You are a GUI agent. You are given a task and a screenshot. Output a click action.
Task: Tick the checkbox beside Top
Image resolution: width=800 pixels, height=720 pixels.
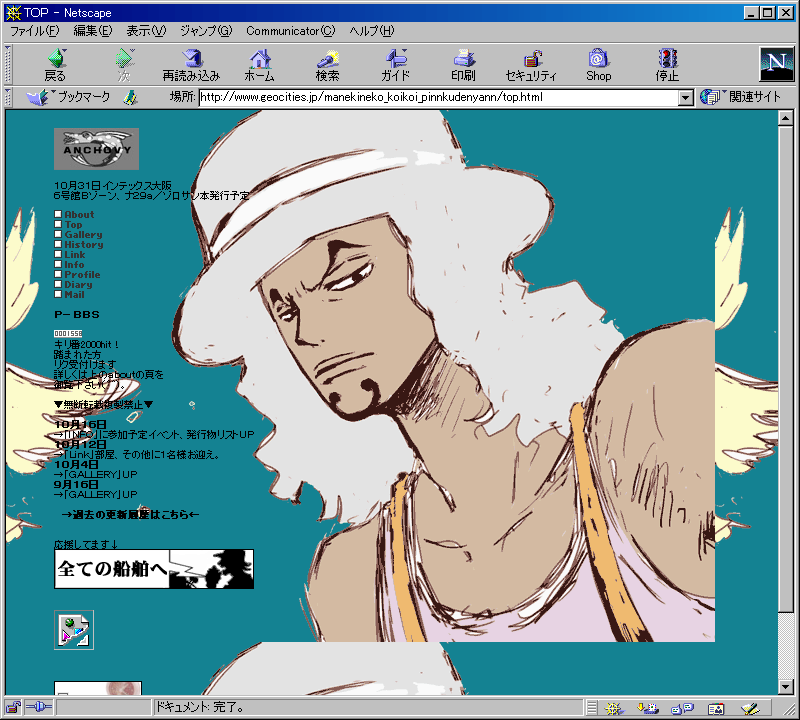point(58,225)
